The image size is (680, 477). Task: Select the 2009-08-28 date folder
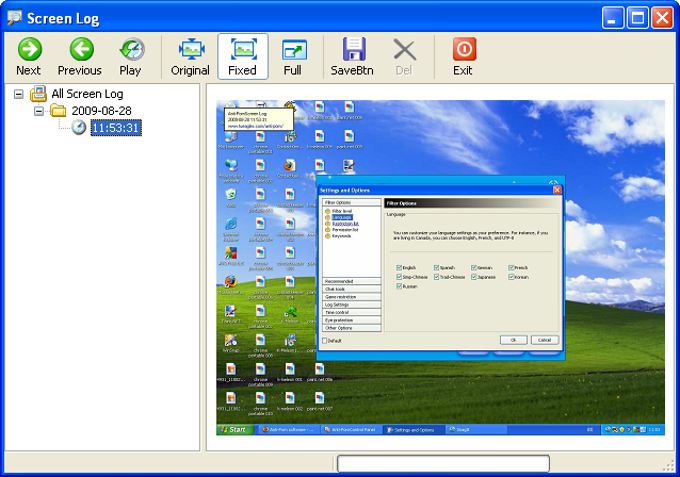click(x=101, y=111)
